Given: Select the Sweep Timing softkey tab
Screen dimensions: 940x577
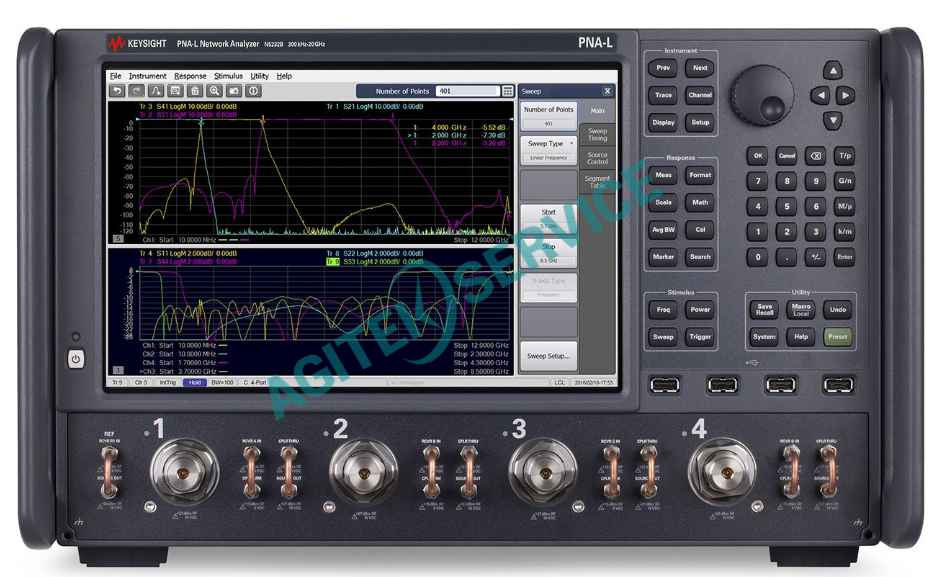Looking at the screenshot, I should [597, 134].
